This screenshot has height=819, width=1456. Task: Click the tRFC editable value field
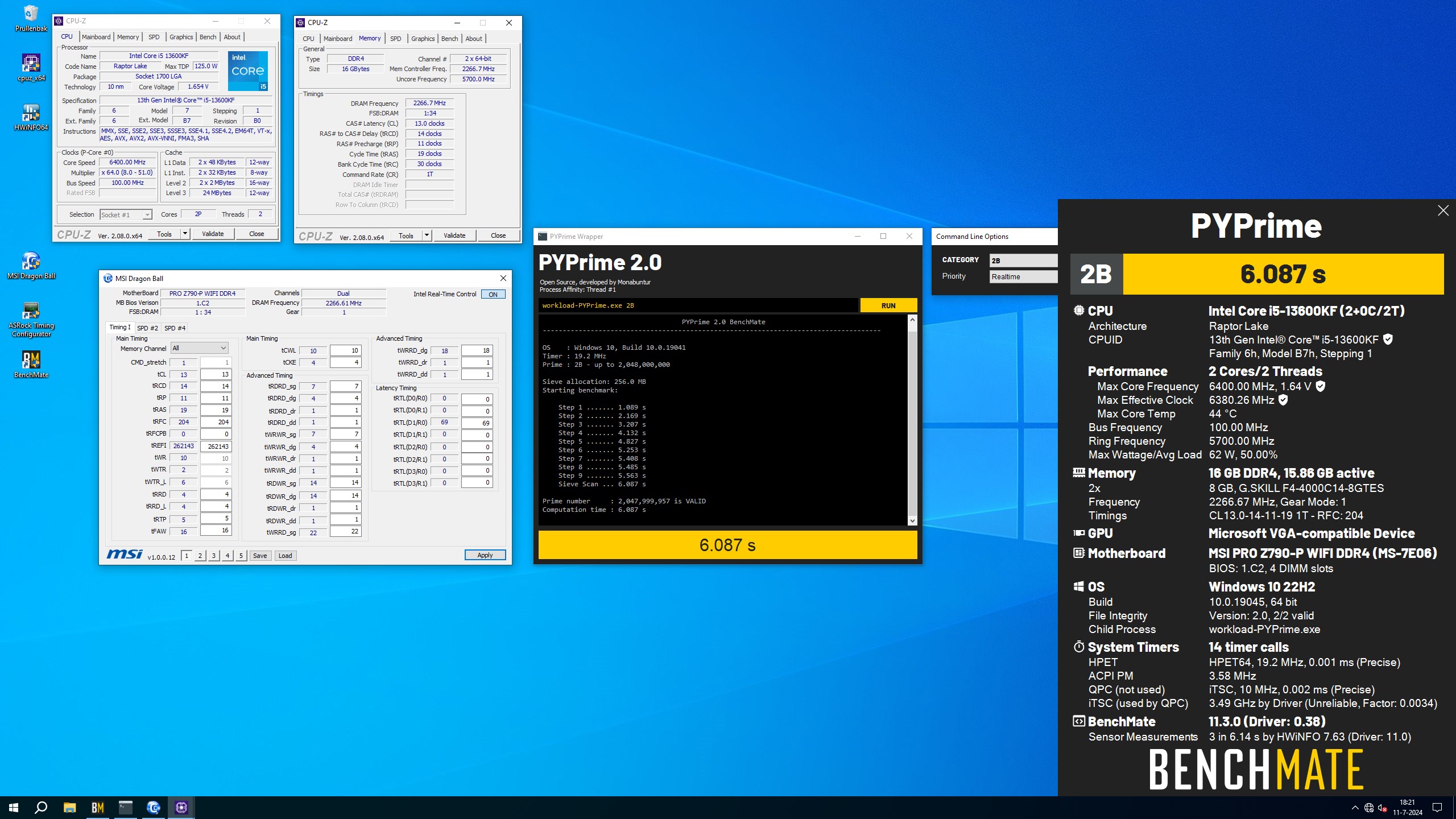216,422
